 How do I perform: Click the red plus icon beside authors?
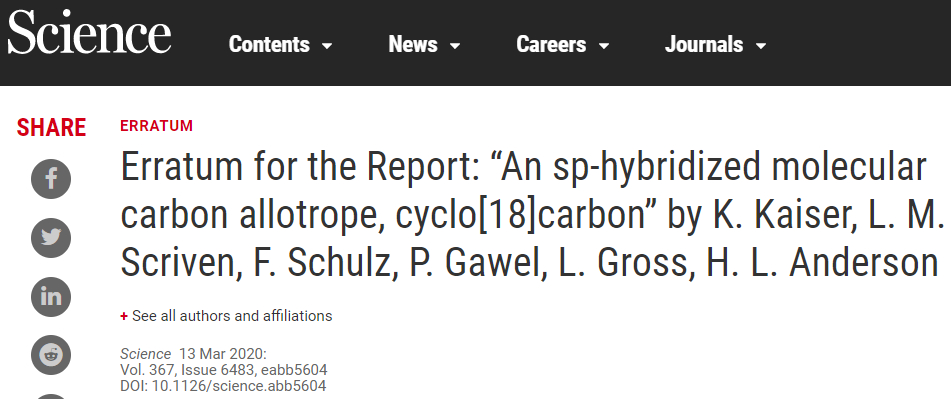(124, 316)
